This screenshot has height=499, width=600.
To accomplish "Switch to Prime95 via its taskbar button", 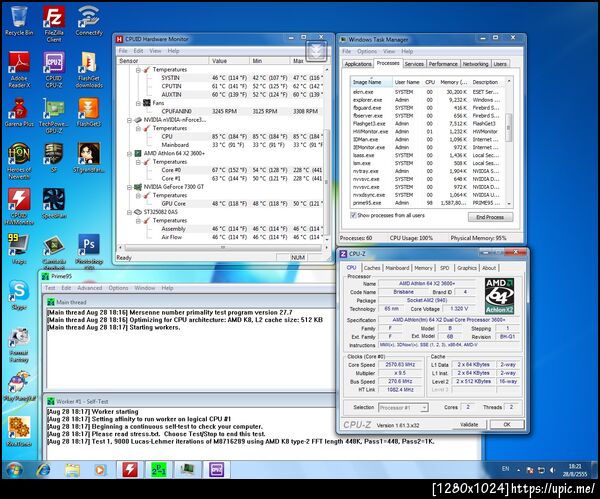I will pos(158,470).
